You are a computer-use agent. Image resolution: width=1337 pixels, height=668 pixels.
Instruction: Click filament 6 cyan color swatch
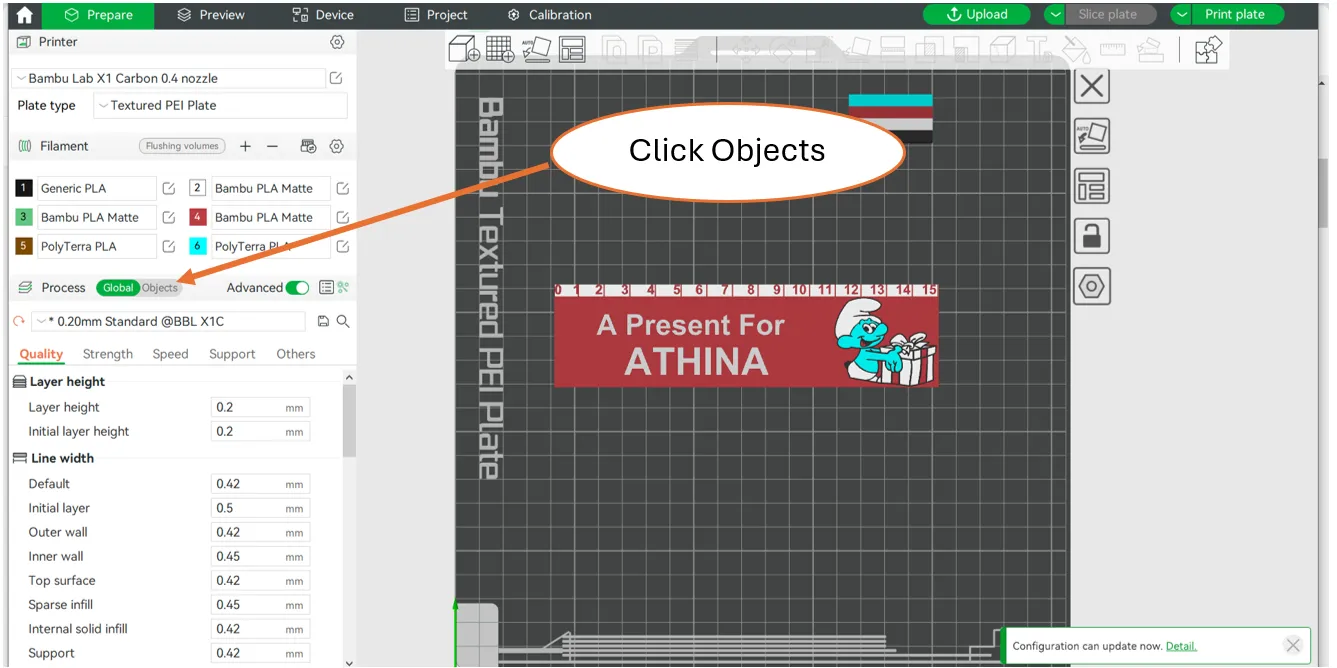click(x=197, y=246)
